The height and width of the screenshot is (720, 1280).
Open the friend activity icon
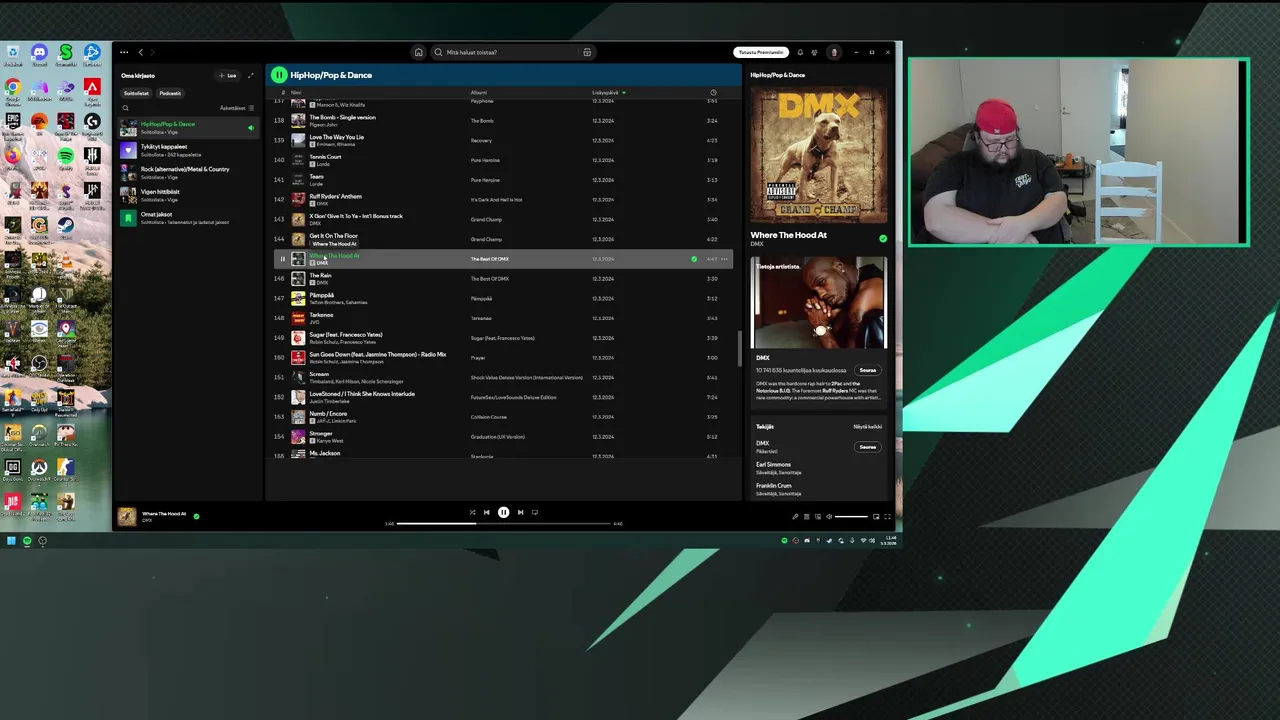coord(814,52)
